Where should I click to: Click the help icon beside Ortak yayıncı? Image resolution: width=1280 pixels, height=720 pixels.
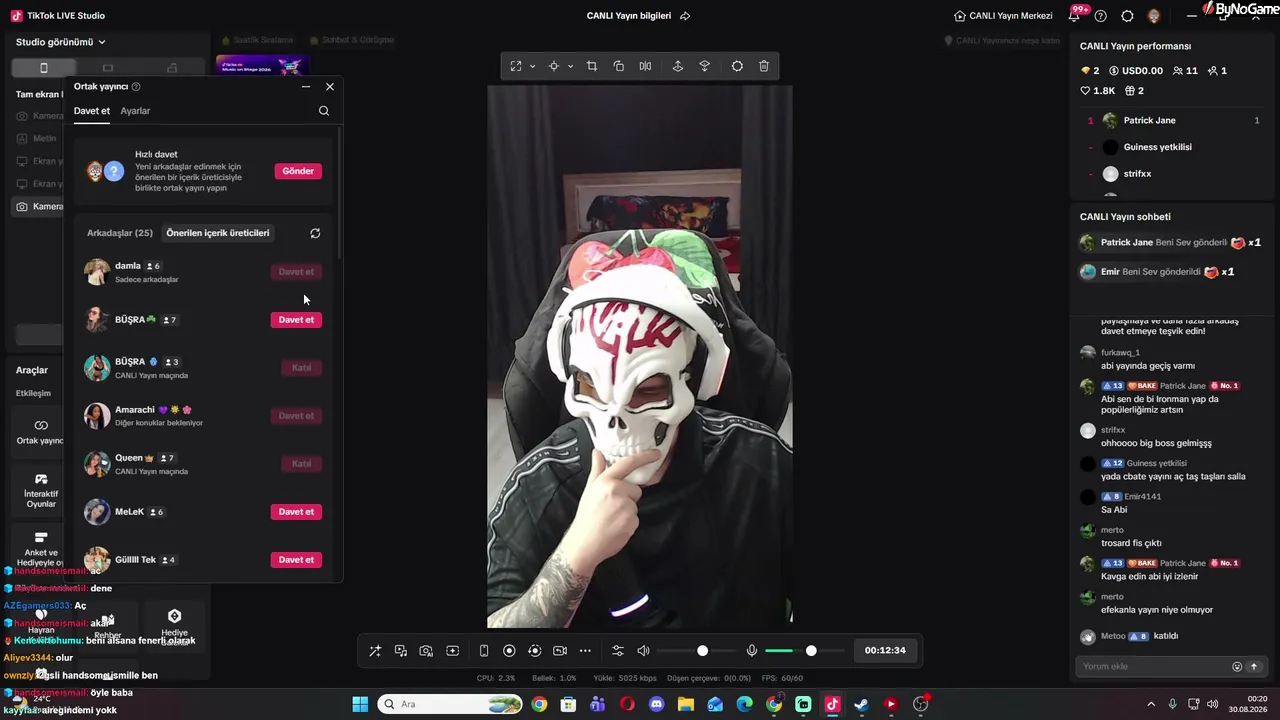click(136, 87)
